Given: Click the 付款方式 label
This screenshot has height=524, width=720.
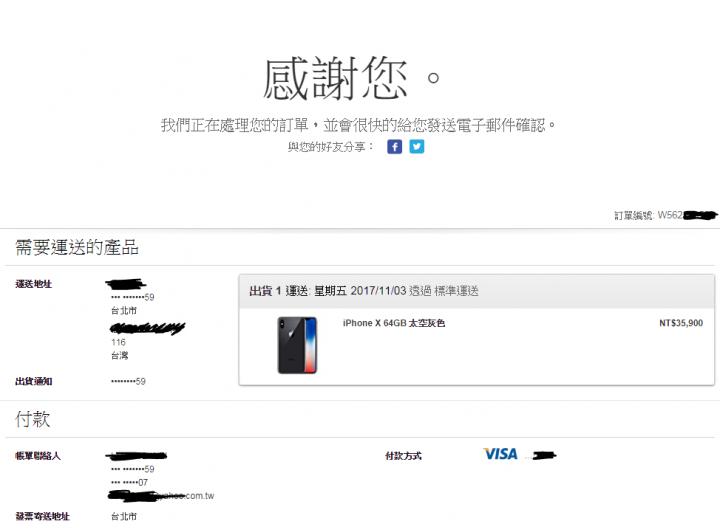Looking at the screenshot, I should click(x=403, y=456).
